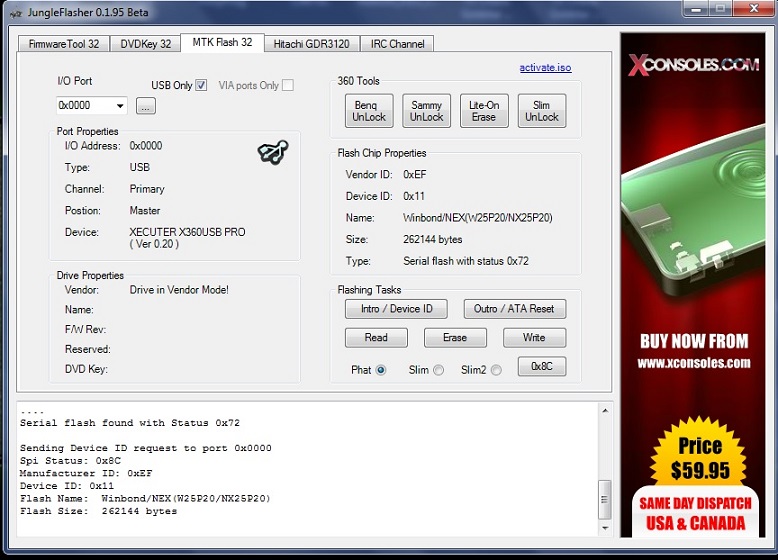This screenshot has height=560, width=778.
Task: Click the Write flashing task button
Action: click(x=534, y=338)
